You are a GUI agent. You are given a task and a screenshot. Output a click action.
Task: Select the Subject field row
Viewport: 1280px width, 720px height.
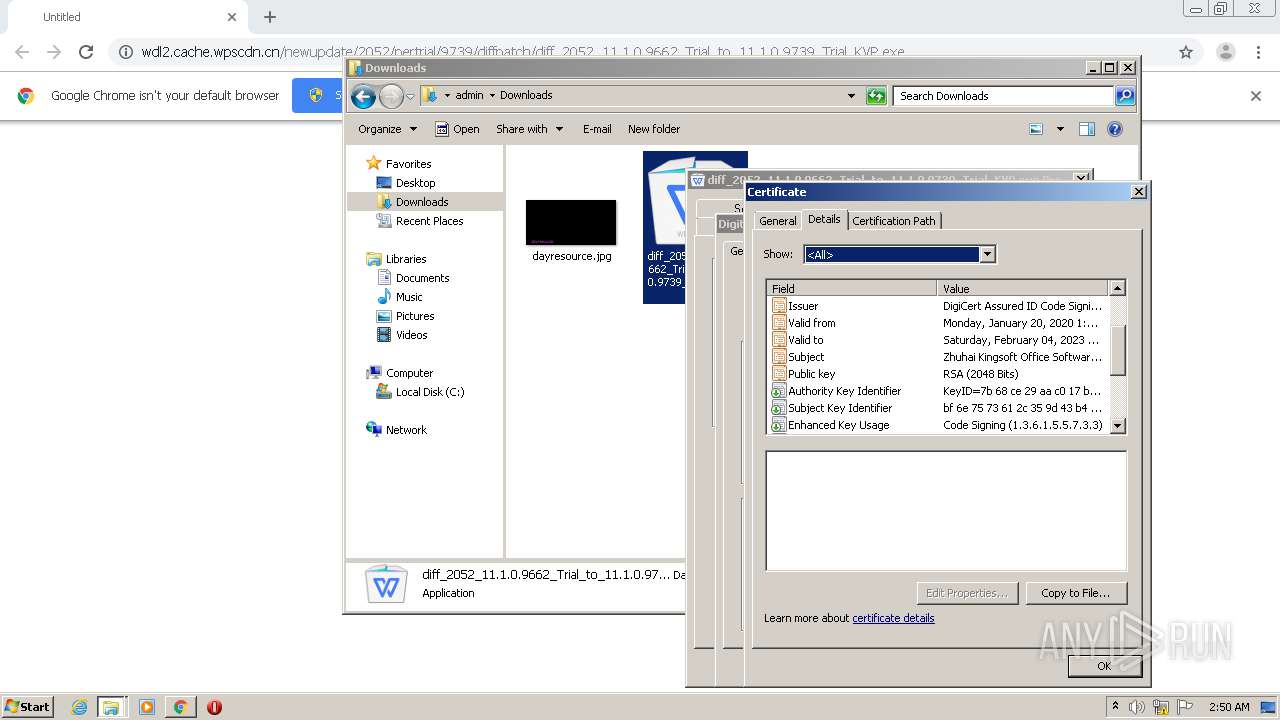tap(938, 357)
